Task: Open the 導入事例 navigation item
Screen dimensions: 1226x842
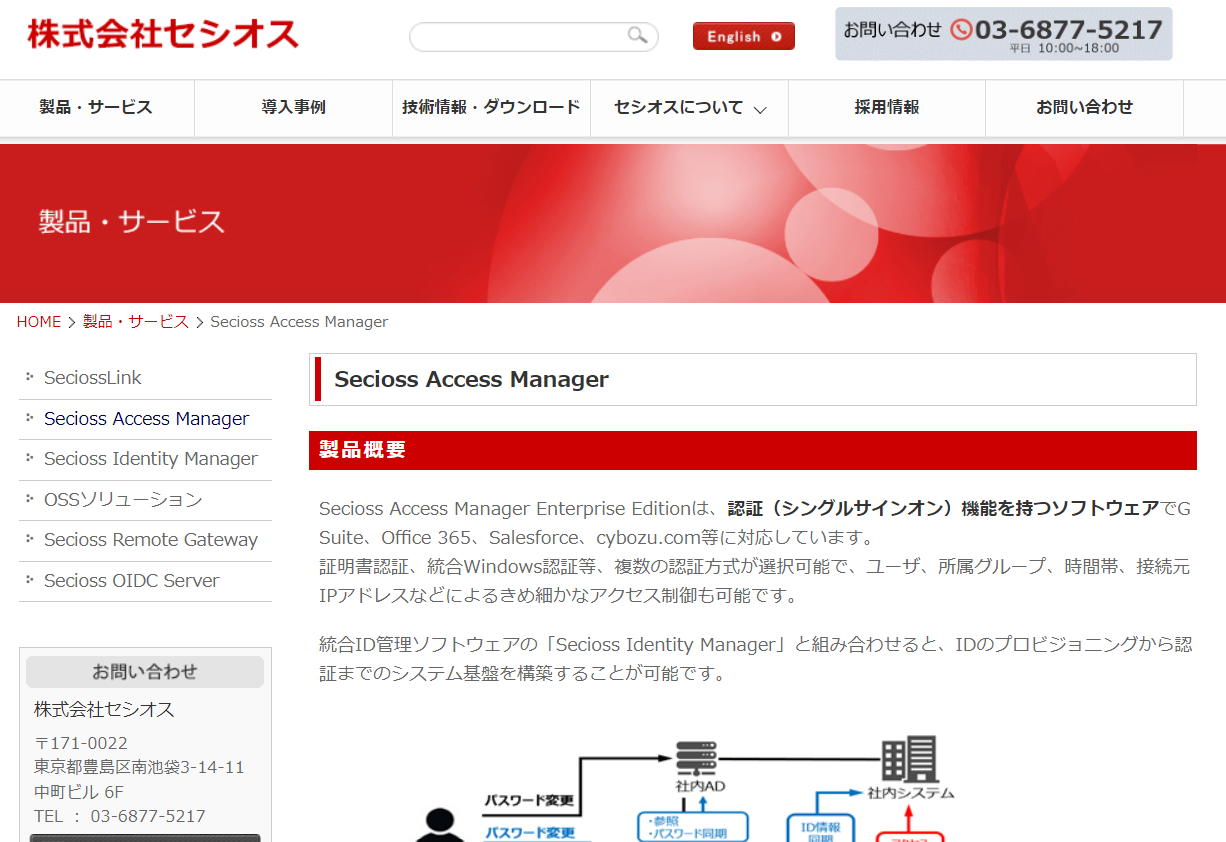Action: coord(293,107)
